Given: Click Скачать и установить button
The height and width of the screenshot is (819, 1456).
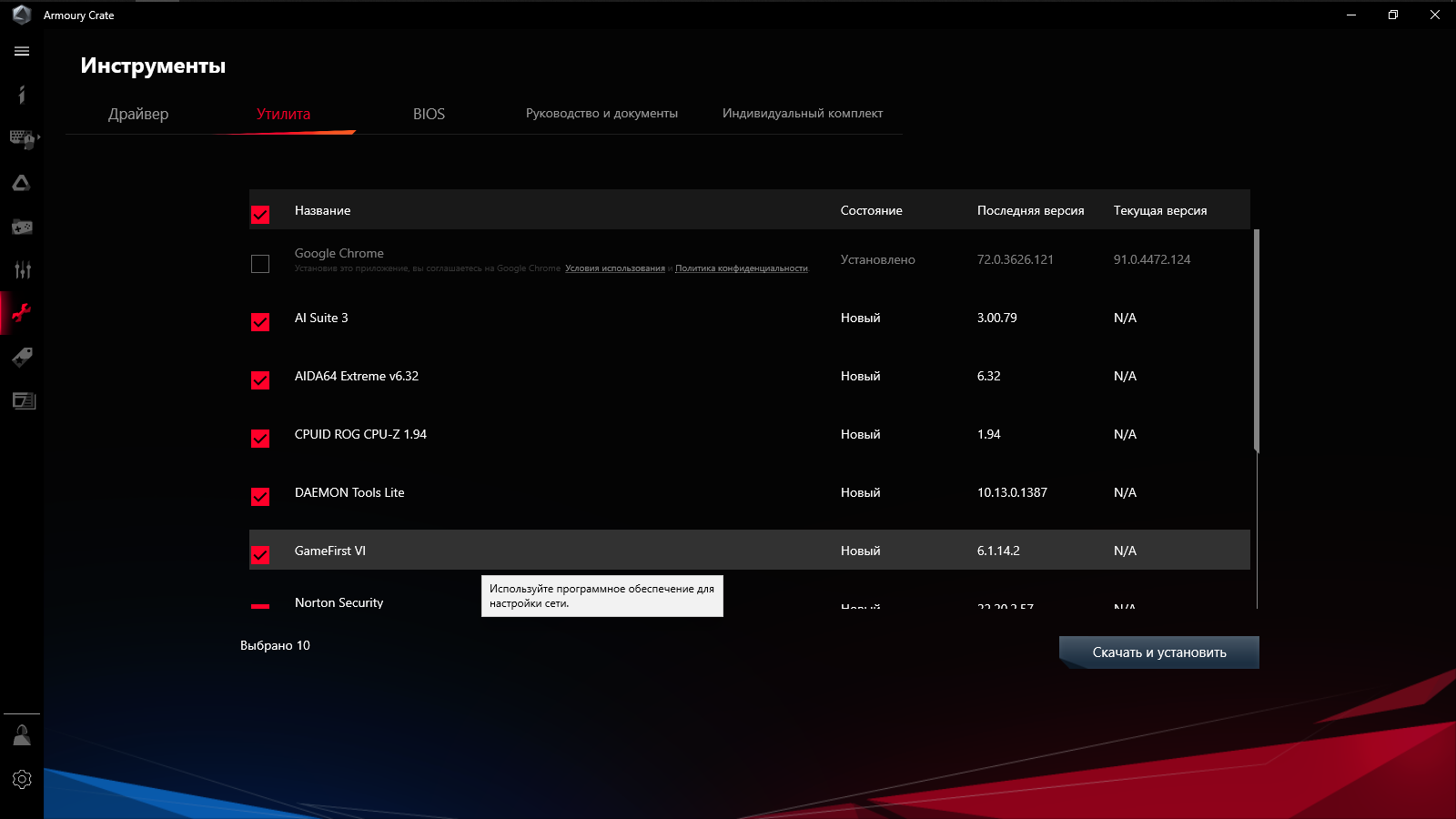Looking at the screenshot, I should [x=1158, y=652].
